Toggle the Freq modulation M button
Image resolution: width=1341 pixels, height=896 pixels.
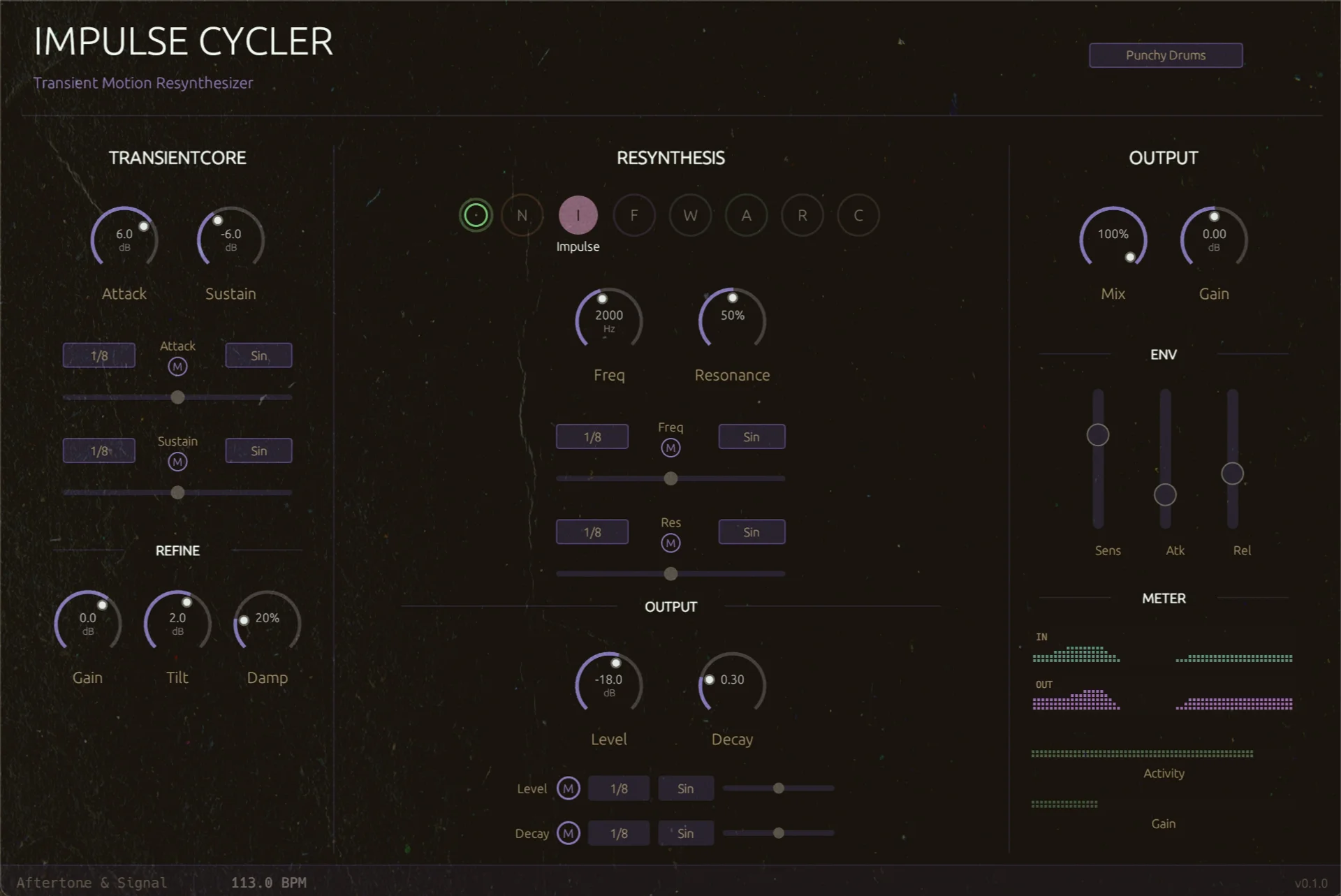tap(670, 447)
